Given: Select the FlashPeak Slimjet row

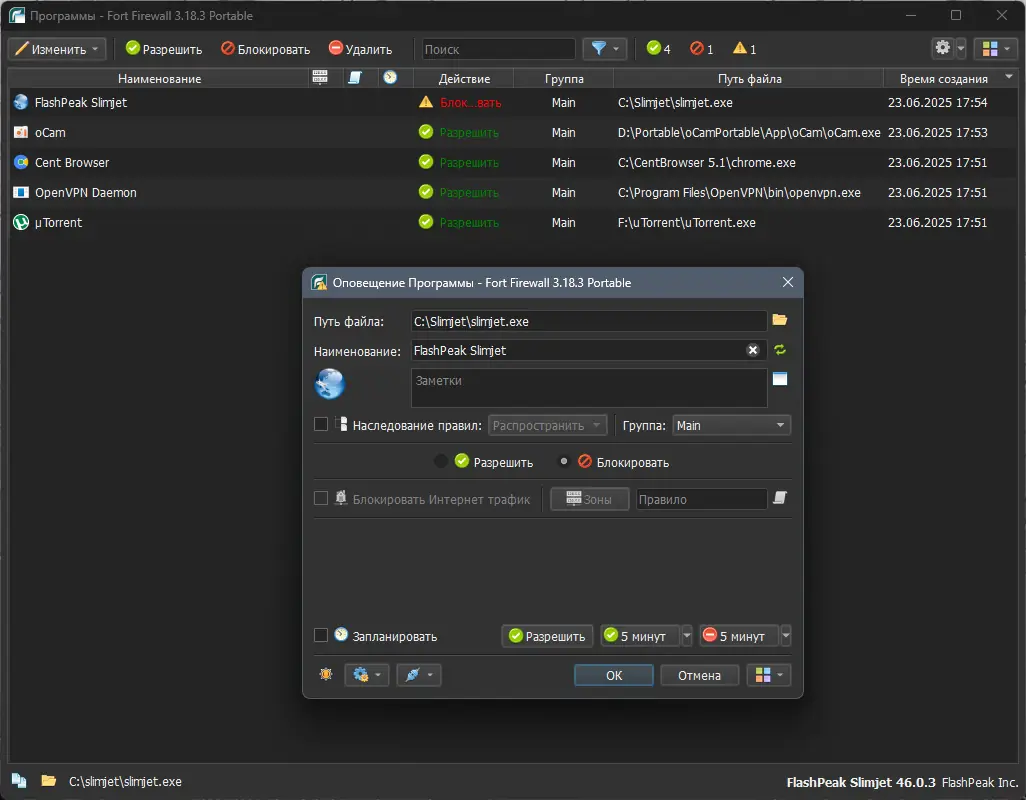Looking at the screenshot, I should tap(513, 103).
